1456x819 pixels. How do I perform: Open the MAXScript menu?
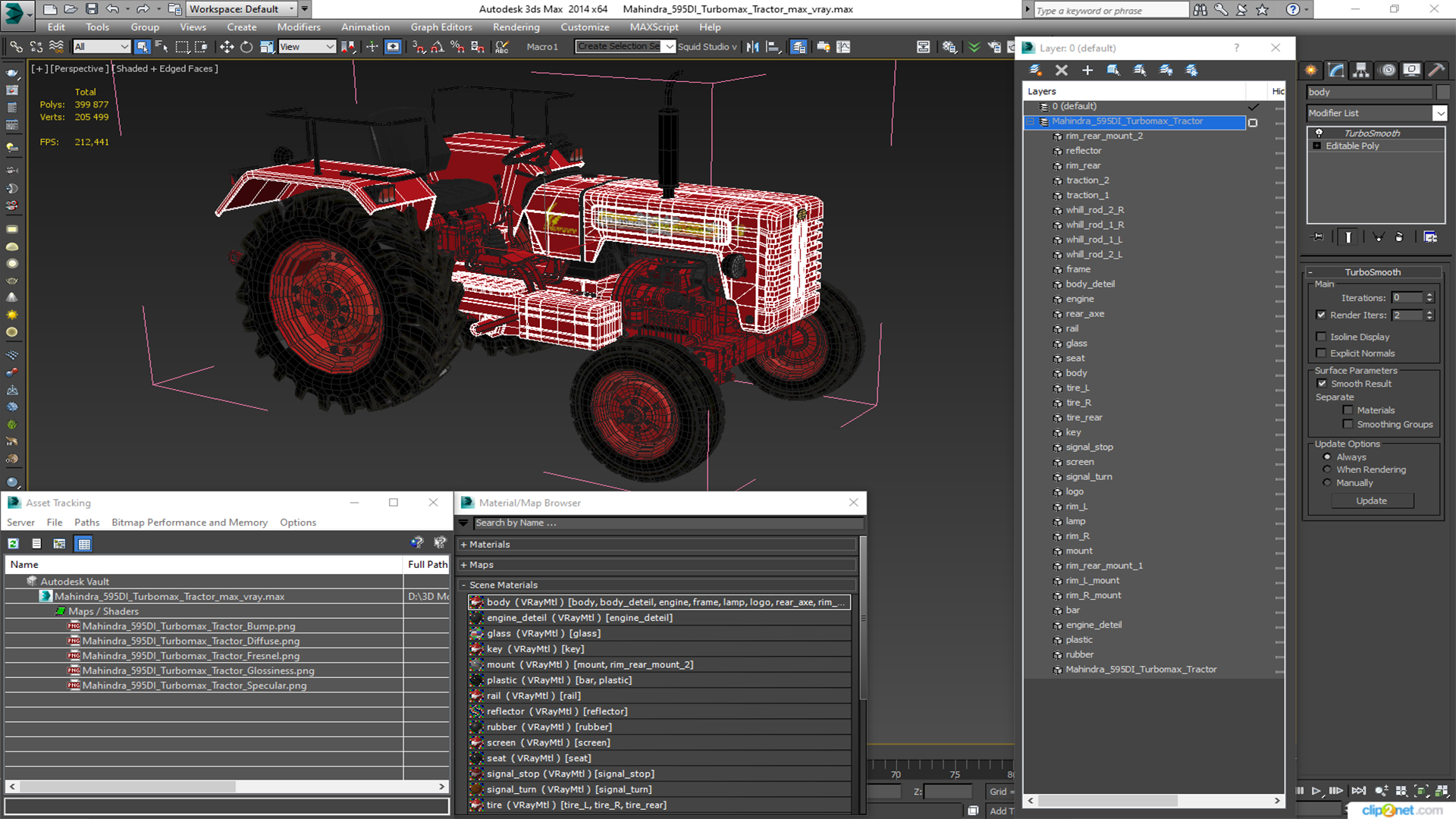coord(654,27)
